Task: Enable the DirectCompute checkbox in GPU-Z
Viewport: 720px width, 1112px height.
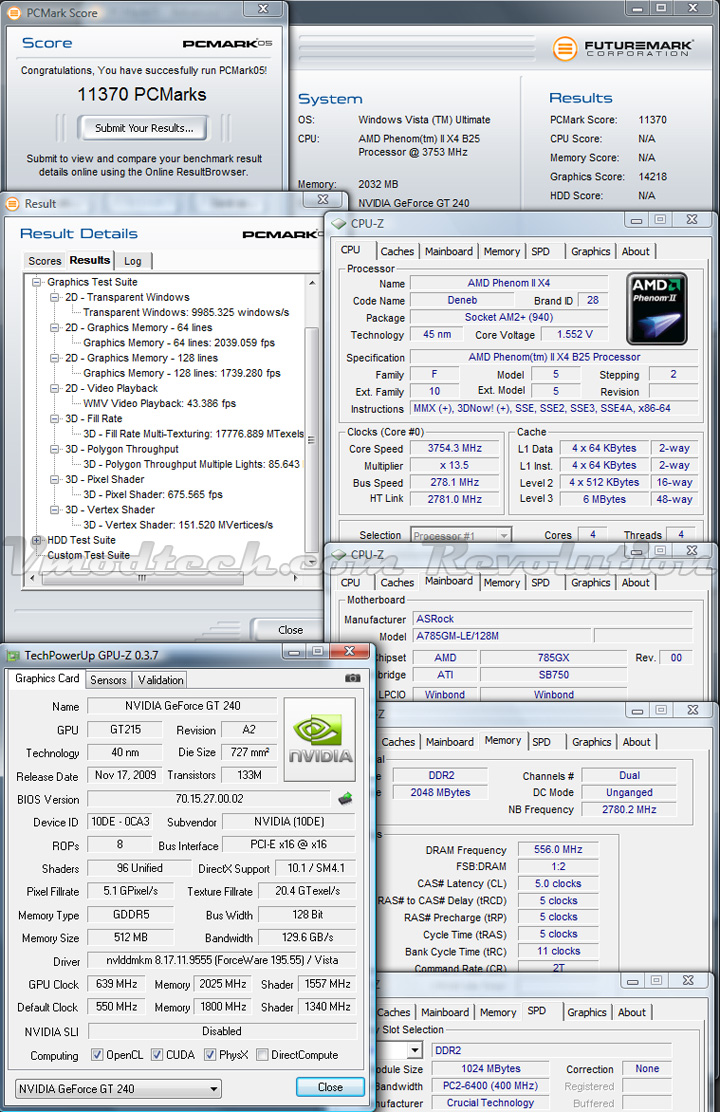Action: point(262,1055)
